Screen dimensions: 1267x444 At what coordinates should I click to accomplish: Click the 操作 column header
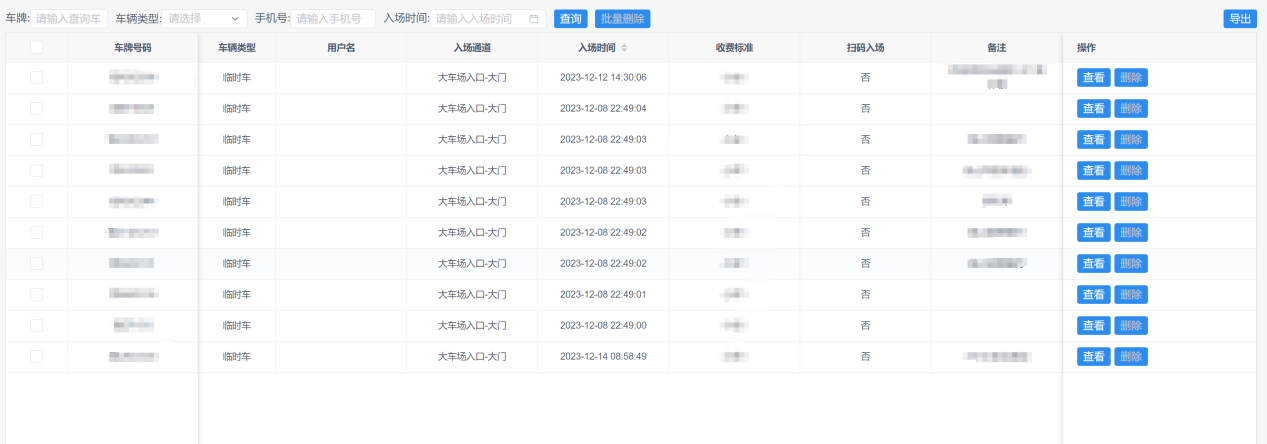pyautogui.click(x=1086, y=48)
